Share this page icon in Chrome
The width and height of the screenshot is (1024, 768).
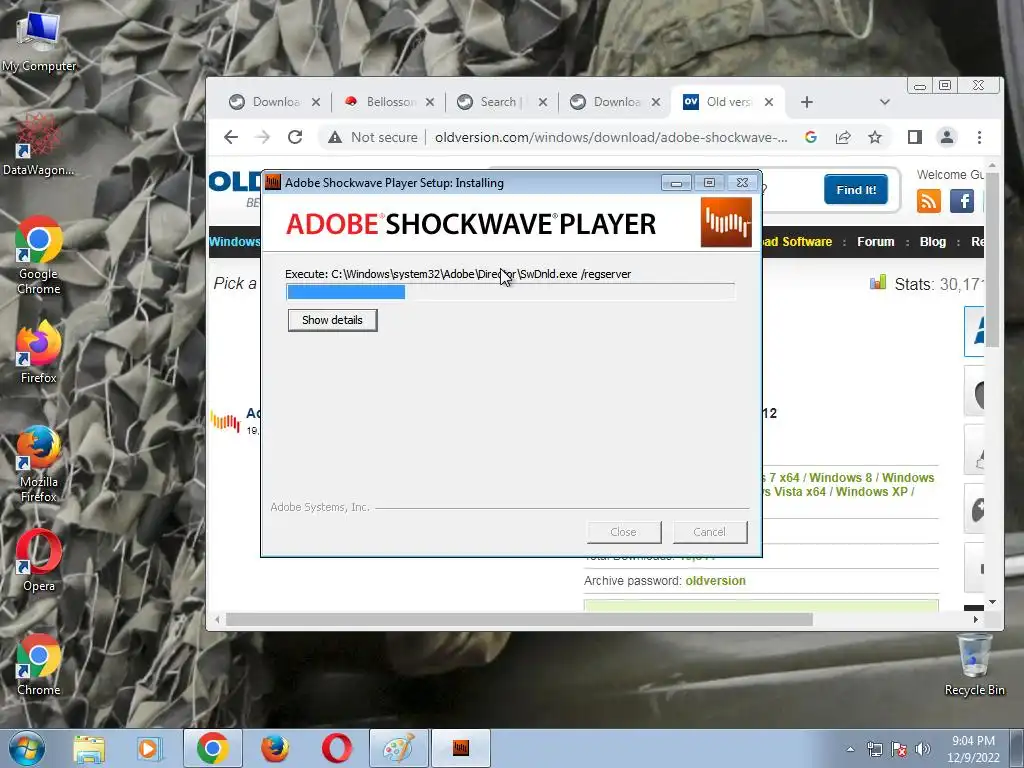pos(843,137)
